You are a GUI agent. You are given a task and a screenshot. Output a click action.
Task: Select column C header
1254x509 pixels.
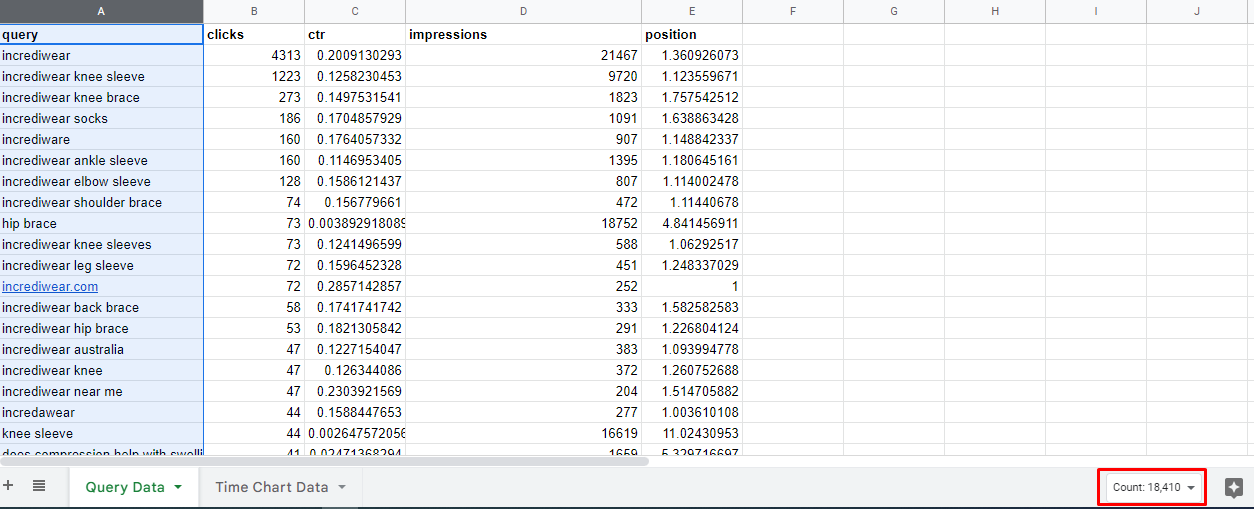click(x=355, y=11)
